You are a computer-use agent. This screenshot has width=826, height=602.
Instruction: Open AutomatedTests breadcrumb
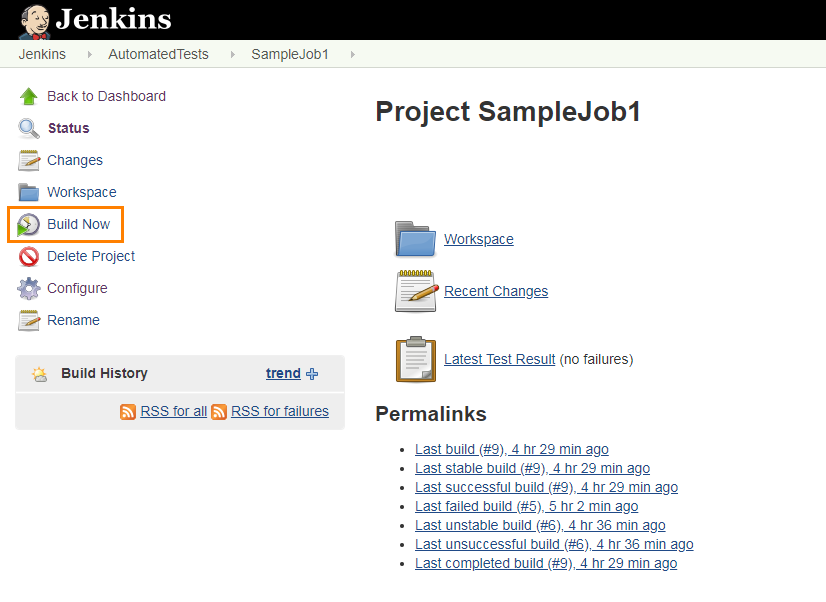(159, 54)
